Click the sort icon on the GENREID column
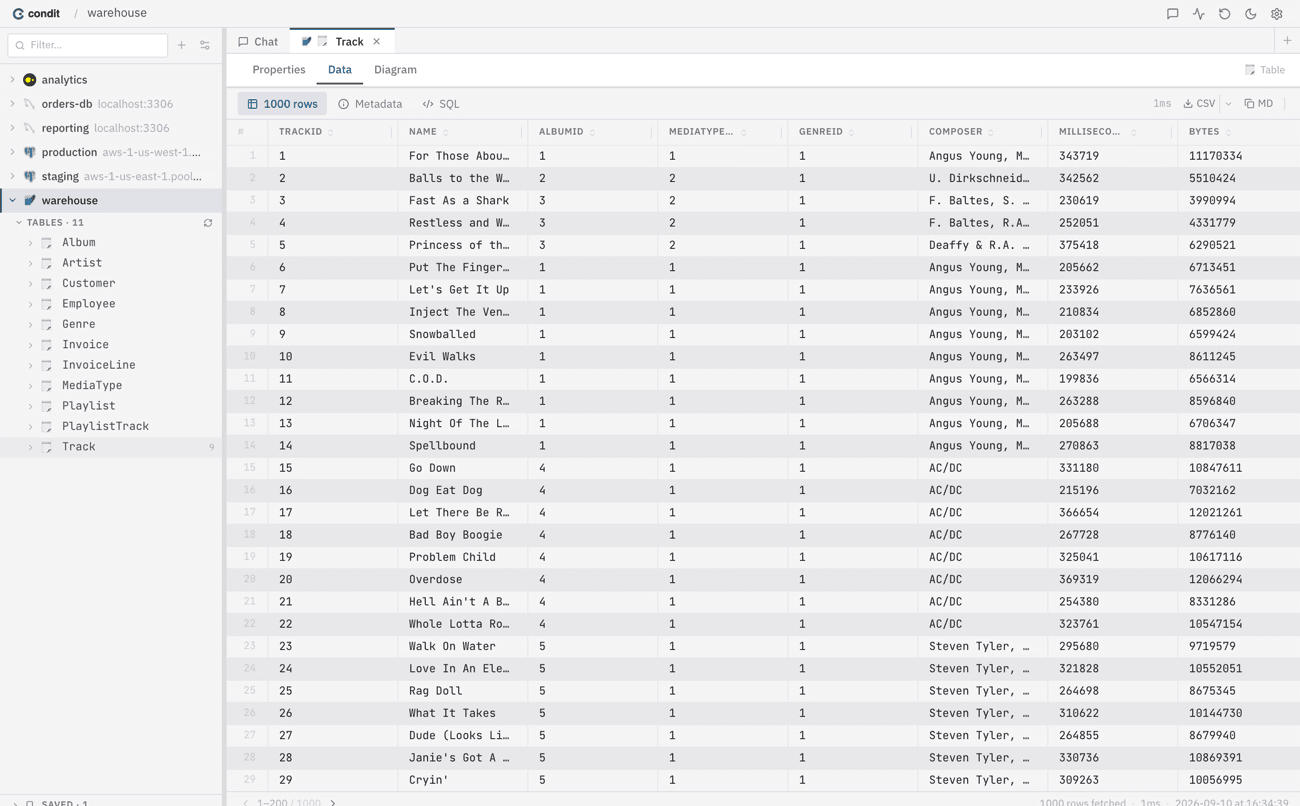This screenshot has width=1300, height=806. point(852,132)
